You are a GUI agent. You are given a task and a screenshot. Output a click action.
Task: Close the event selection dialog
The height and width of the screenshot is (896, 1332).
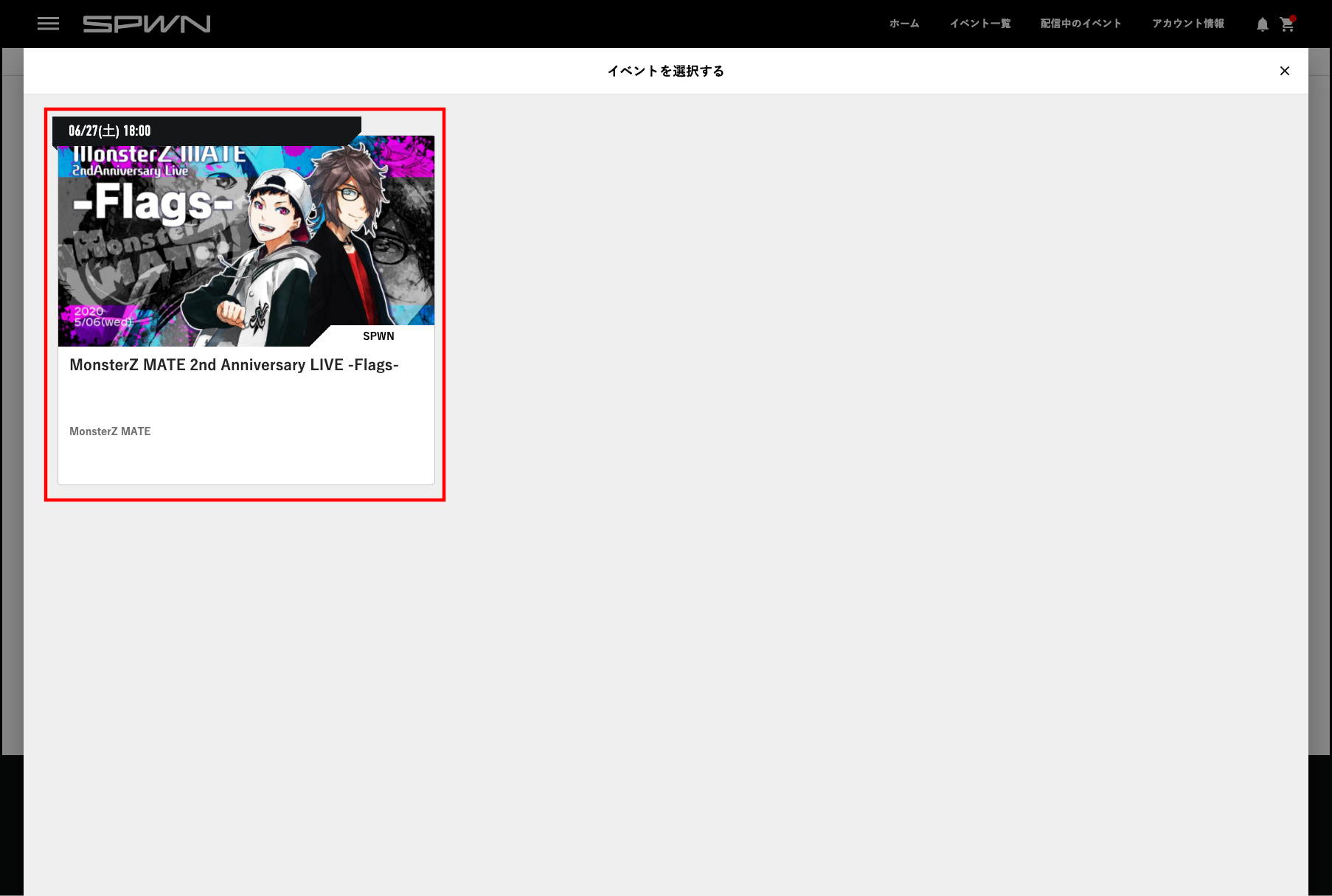pos(1285,71)
